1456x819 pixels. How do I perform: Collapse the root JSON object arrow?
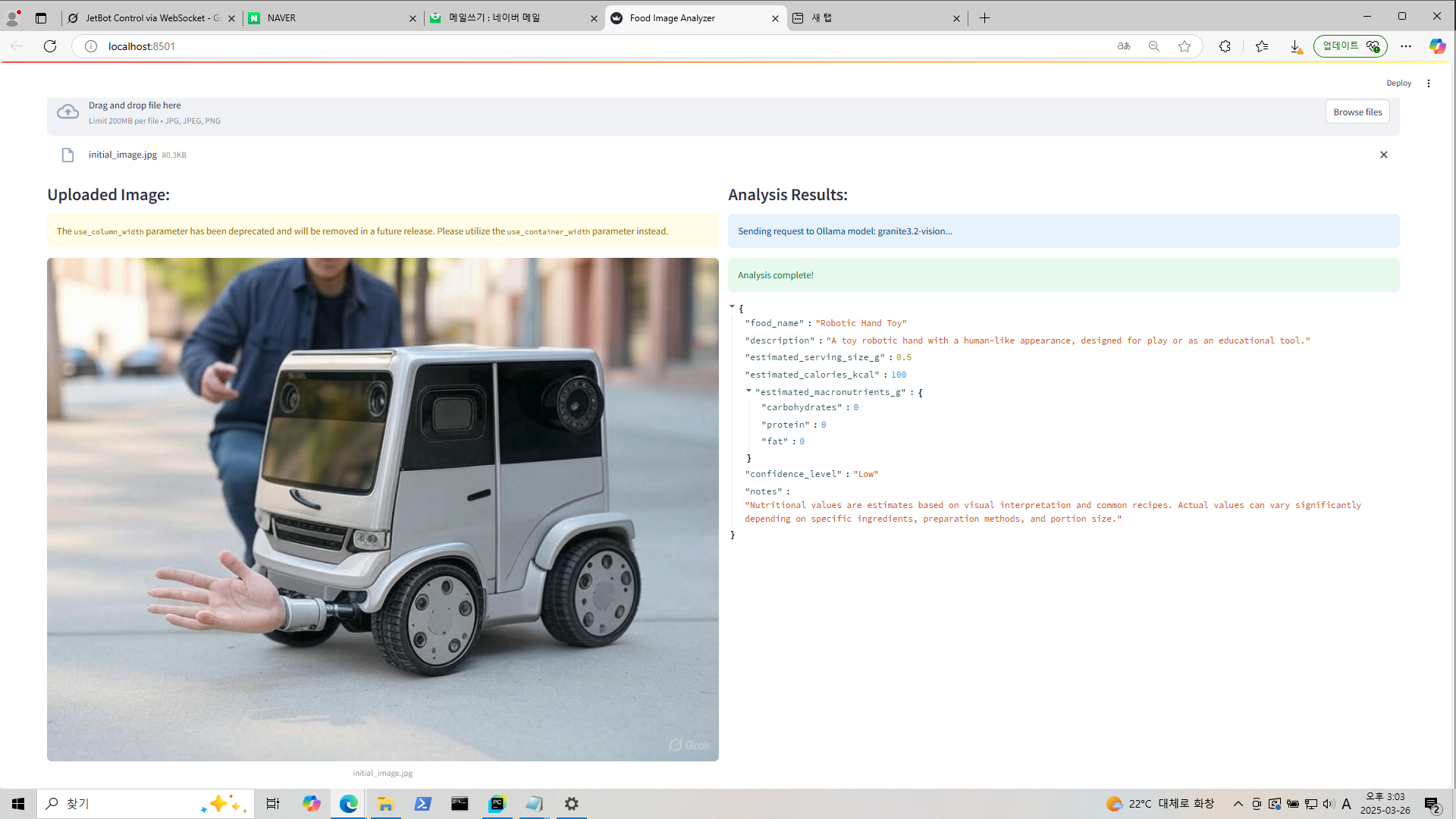(x=733, y=307)
